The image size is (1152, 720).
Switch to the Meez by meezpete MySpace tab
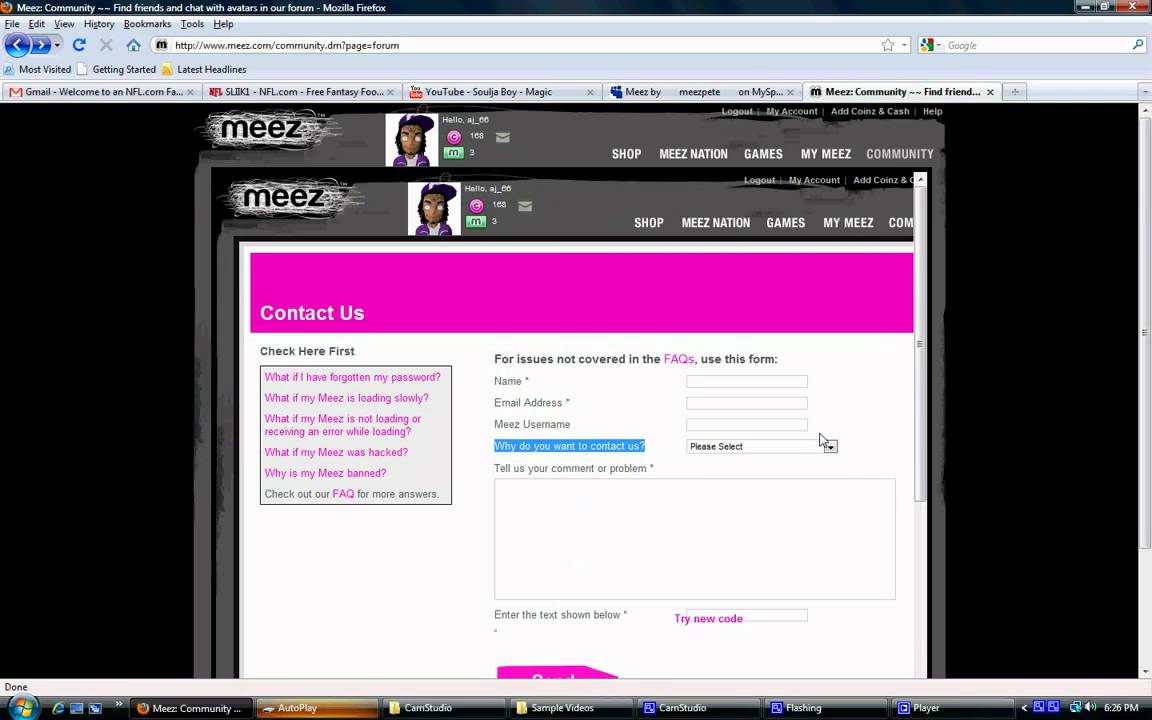click(x=702, y=92)
